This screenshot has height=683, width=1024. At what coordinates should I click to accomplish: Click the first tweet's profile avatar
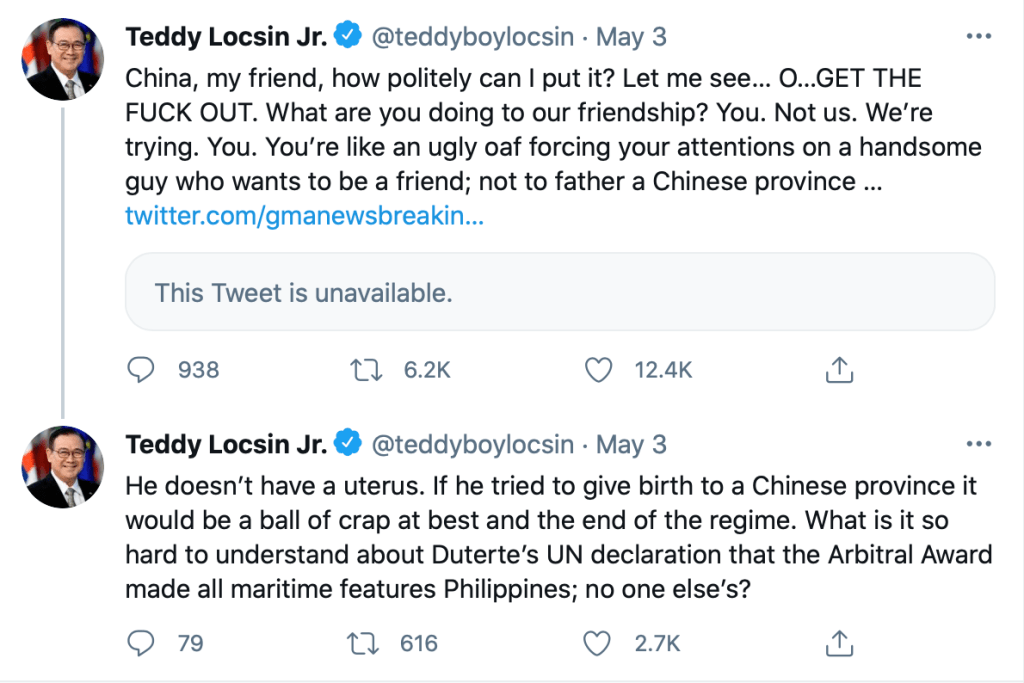(x=62, y=58)
